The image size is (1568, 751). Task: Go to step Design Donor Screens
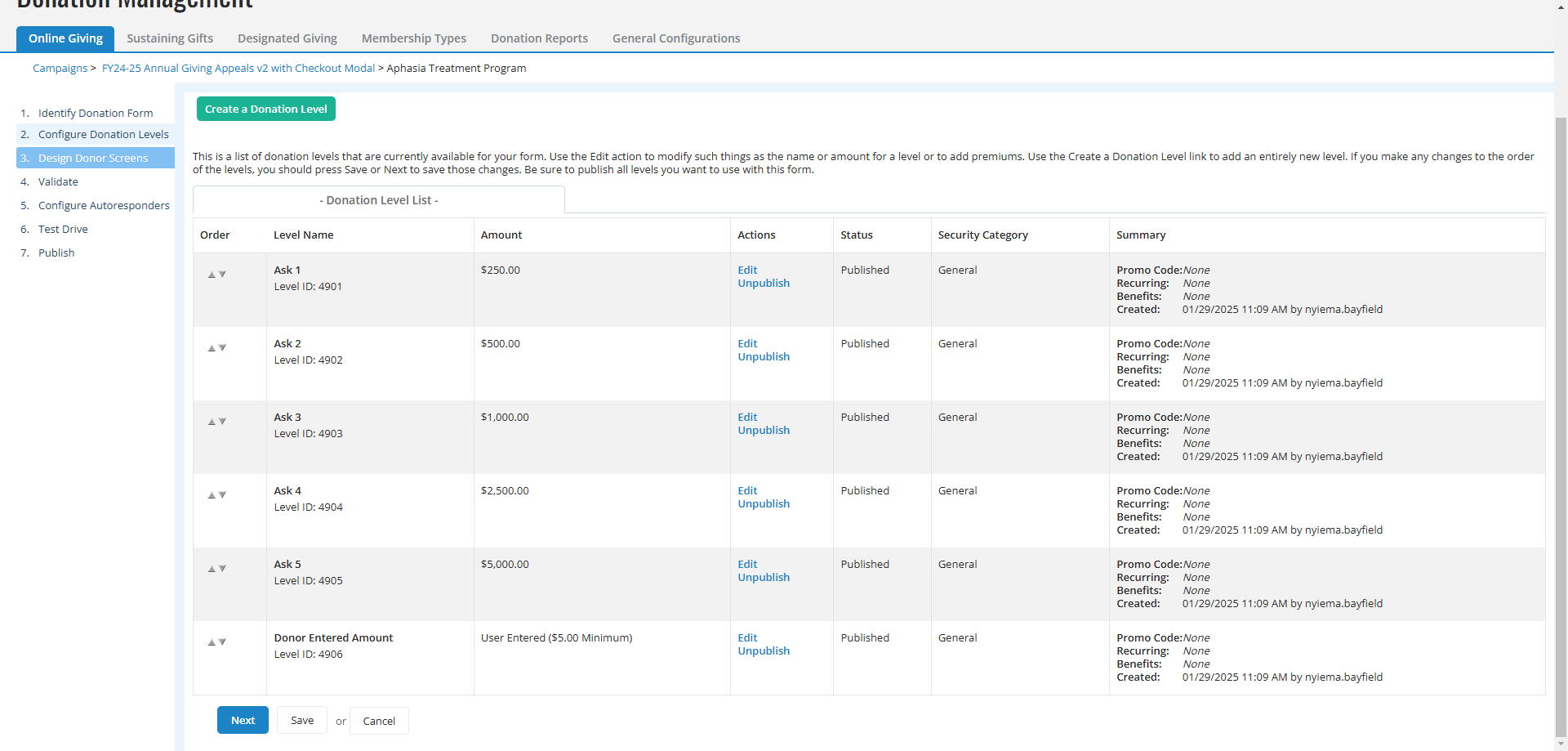coord(93,158)
